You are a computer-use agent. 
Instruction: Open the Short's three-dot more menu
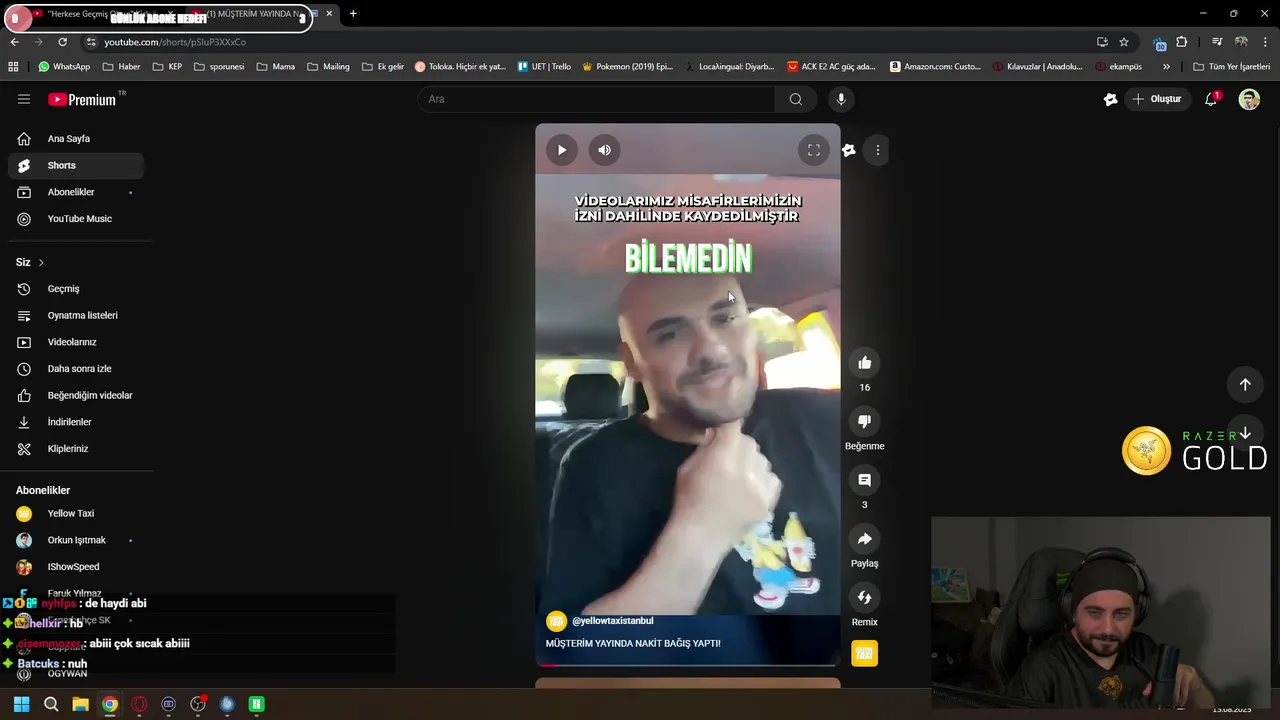click(878, 150)
